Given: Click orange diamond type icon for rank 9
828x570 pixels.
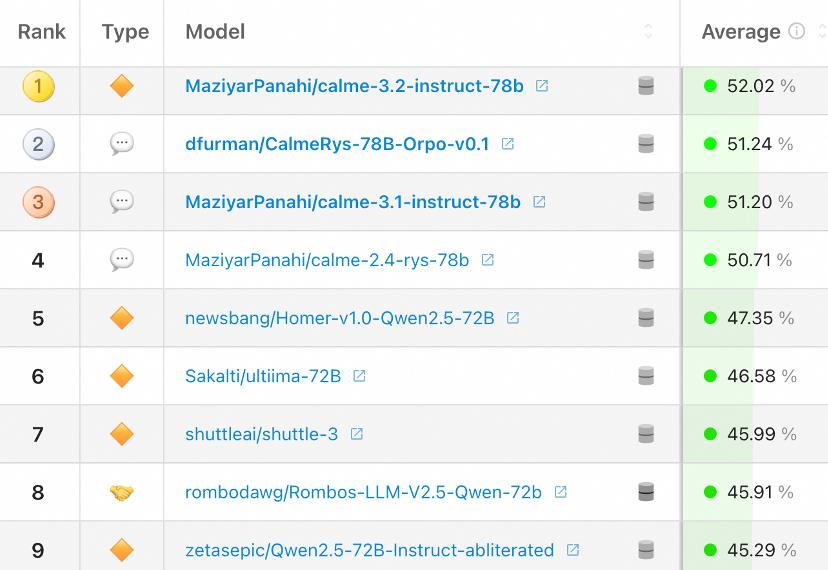Looking at the screenshot, I should [121, 550].
